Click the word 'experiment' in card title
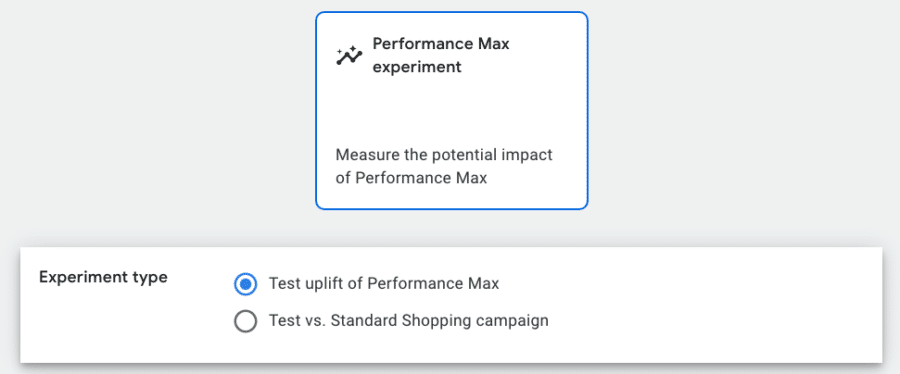The image size is (900, 374). pos(417,67)
